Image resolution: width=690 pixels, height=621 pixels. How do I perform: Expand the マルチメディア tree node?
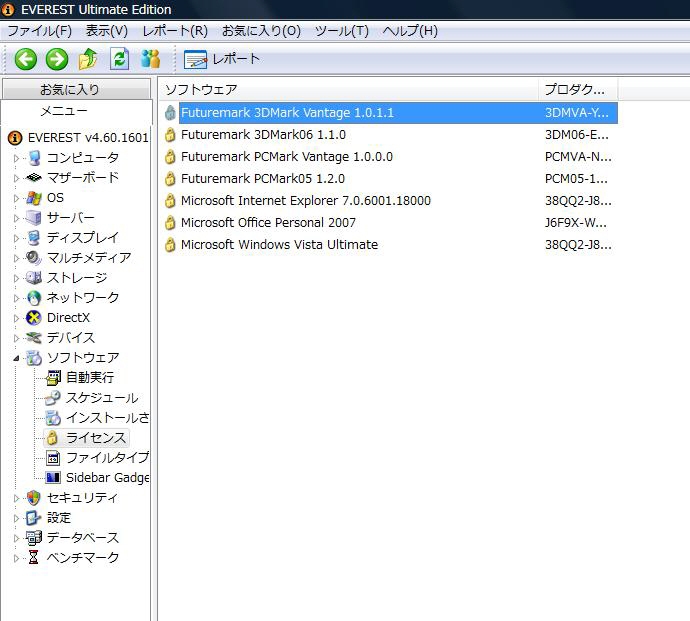pyautogui.click(x=16, y=258)
